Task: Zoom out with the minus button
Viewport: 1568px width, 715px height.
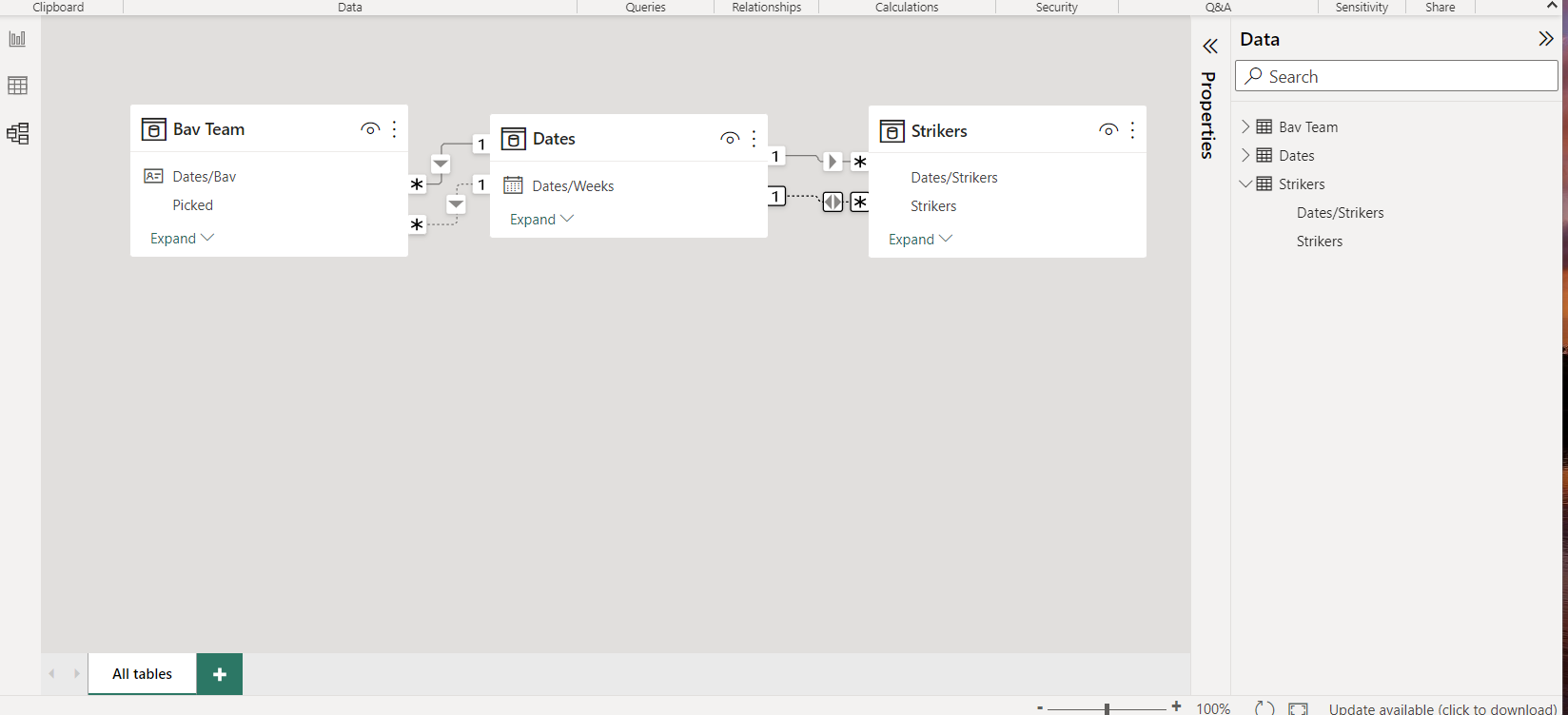Action: [1040, 707]
